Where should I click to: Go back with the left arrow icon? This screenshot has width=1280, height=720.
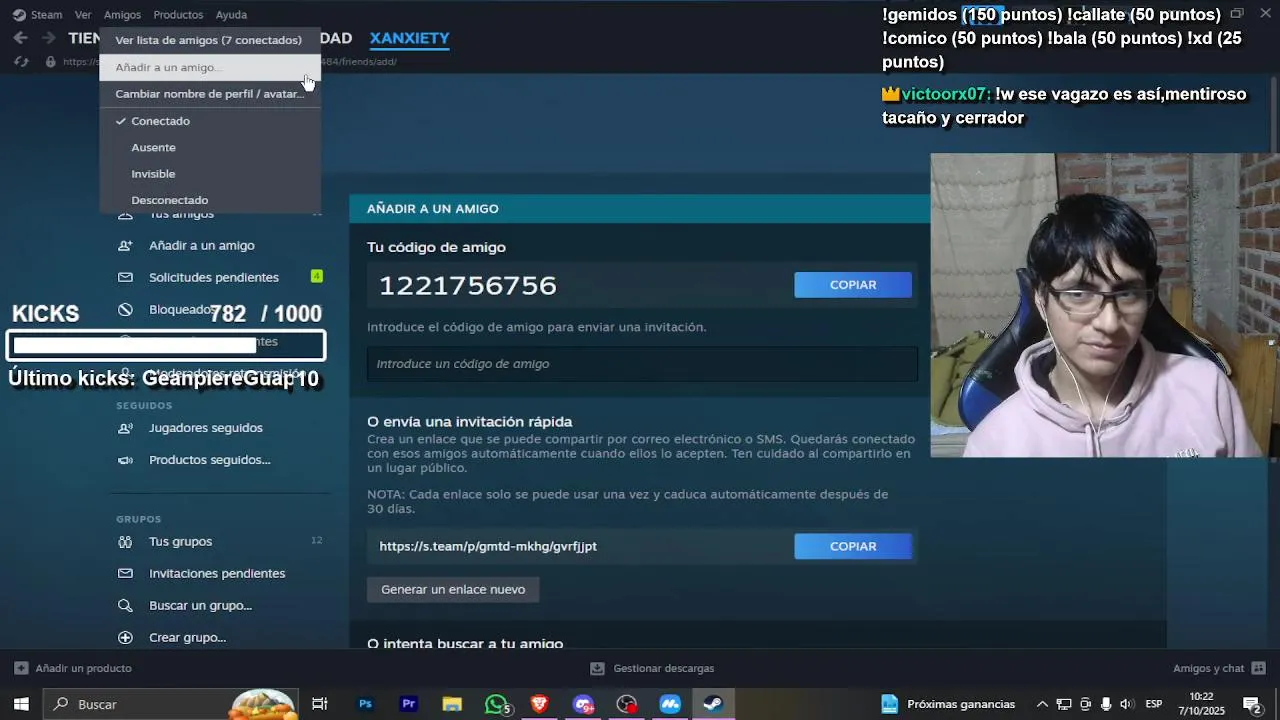(x=21, y=38)
